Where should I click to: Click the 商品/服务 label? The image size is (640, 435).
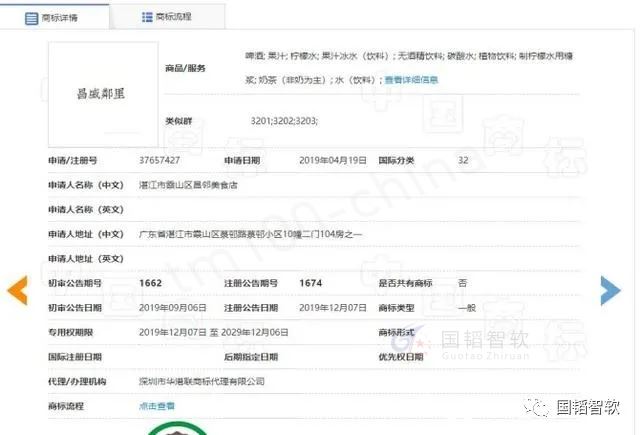185,68
